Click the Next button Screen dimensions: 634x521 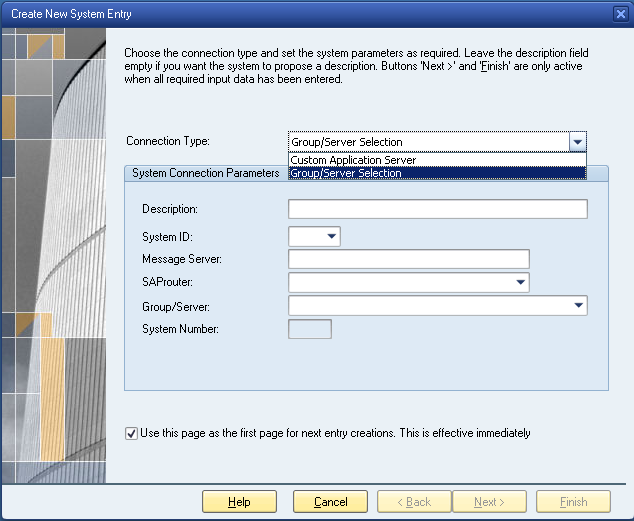pos(489,502)
